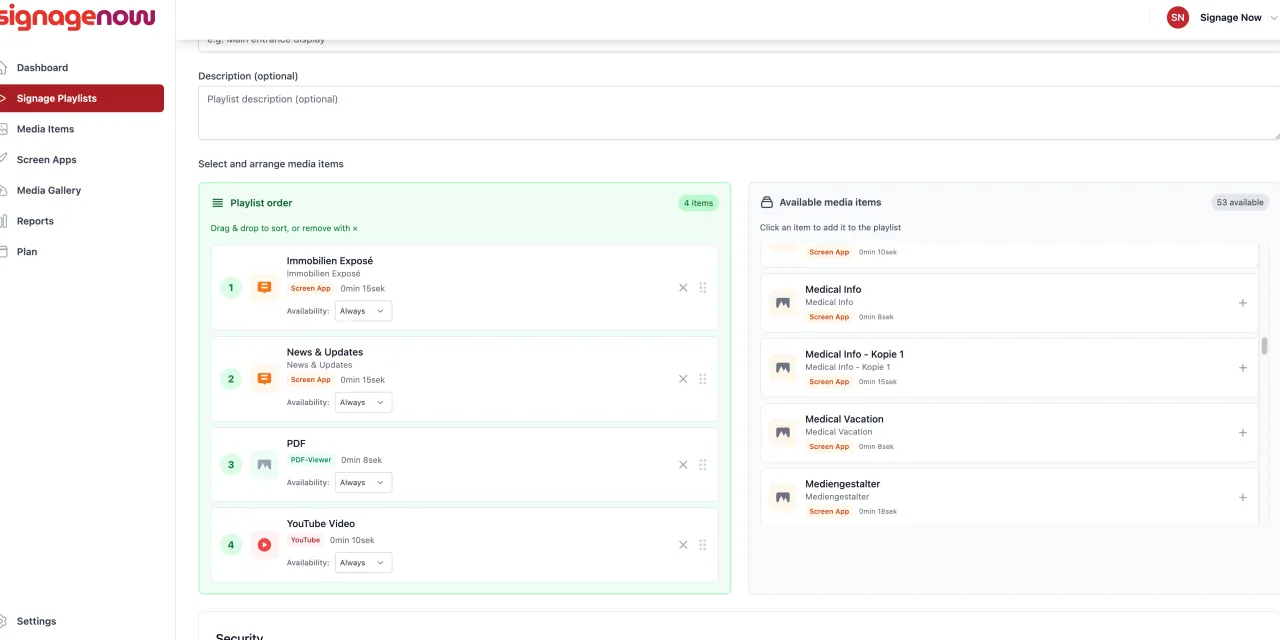Click Mediengestalter thumbnail icon

[x=783, y=497]
